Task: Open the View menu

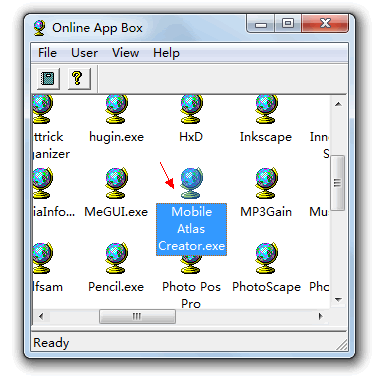Action: tap(125, 53)
